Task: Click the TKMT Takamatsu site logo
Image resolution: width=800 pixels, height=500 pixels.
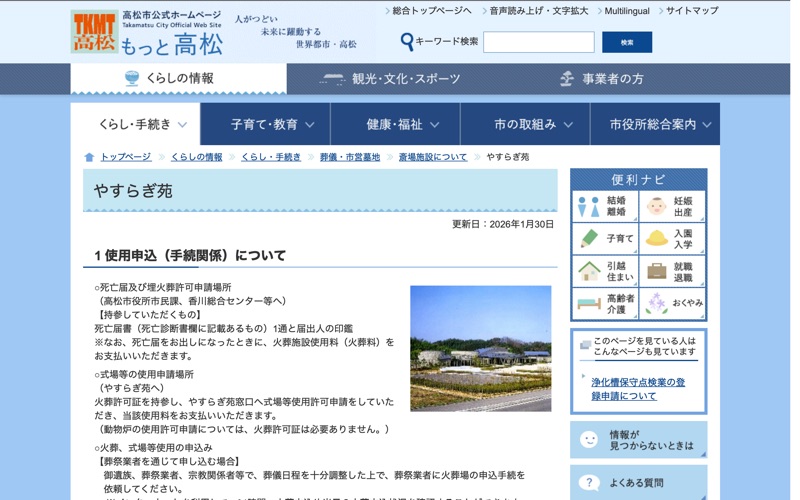Action: (94, 32)
